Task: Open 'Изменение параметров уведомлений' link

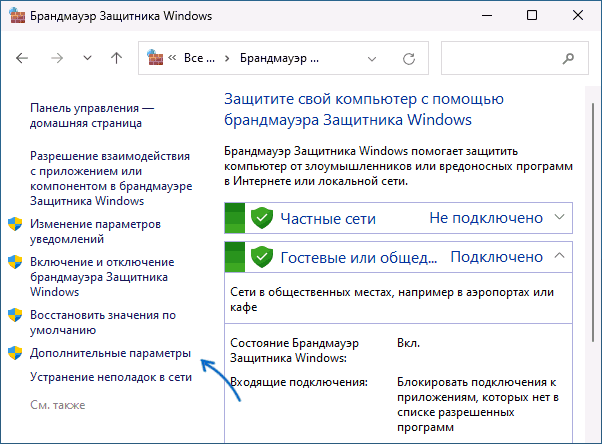Action: pos(95,232)
